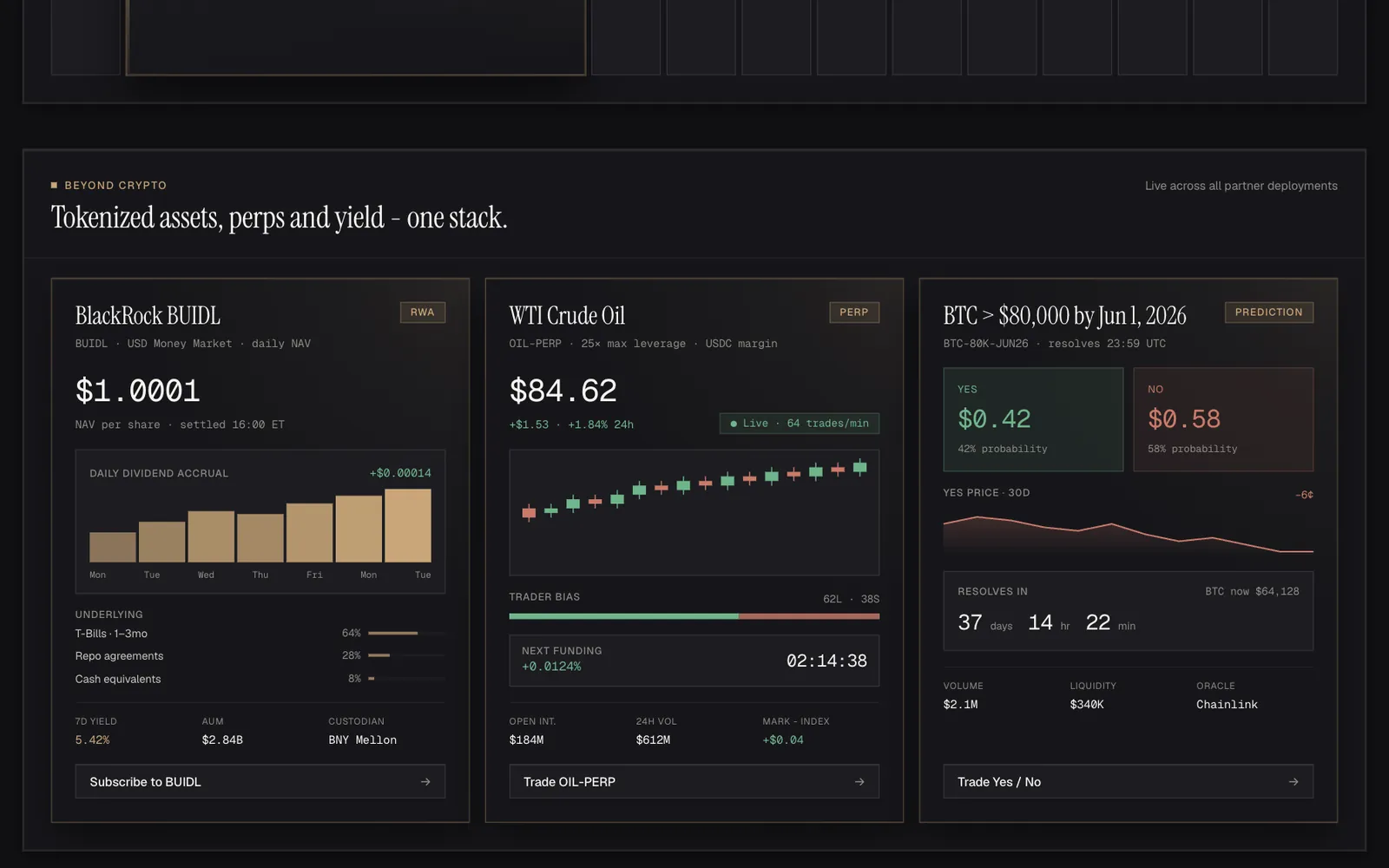Click the PREDICTION badge on BTC card

[1269, 312]
